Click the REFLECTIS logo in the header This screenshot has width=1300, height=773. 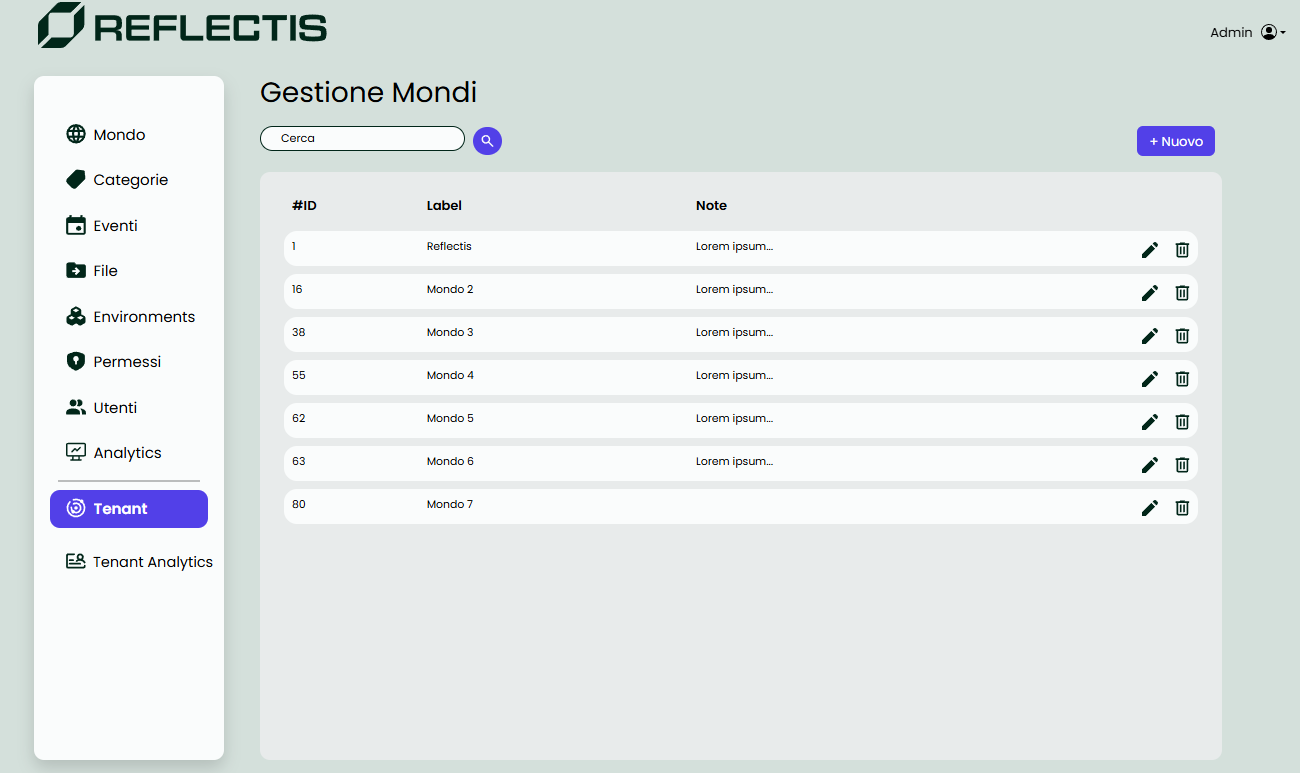(x=182, y=26)
